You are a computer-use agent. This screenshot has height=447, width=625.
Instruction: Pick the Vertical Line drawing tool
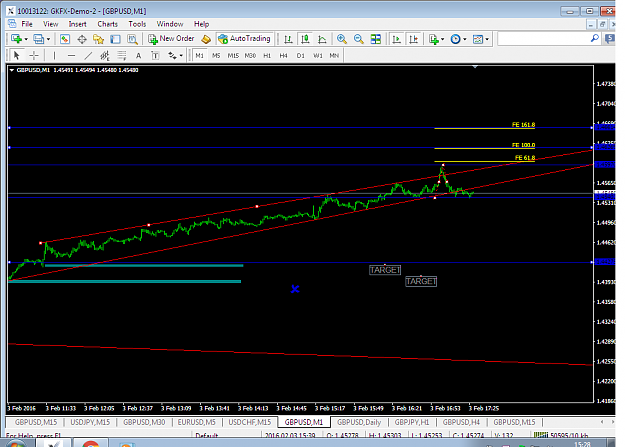54,55
